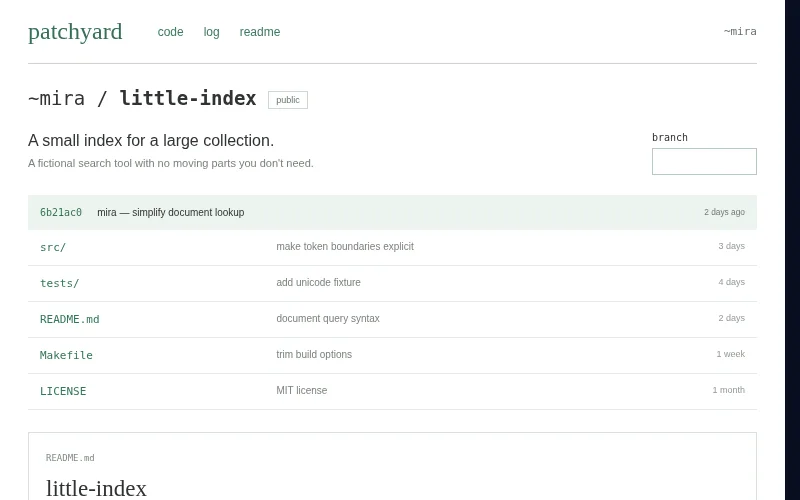
Task: Open the ~mira user menu
Action: tap(740, 32)
